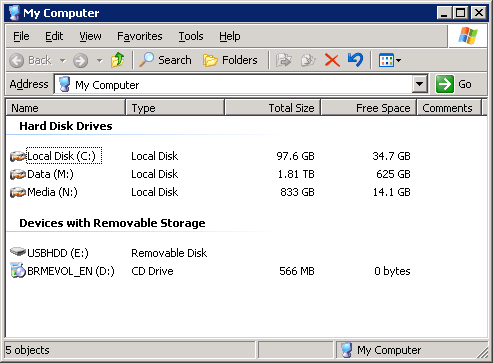Image resolution: width=493 pixels, height=363 pixels.
Task: Go up one folder level
Action: (118, 60)
